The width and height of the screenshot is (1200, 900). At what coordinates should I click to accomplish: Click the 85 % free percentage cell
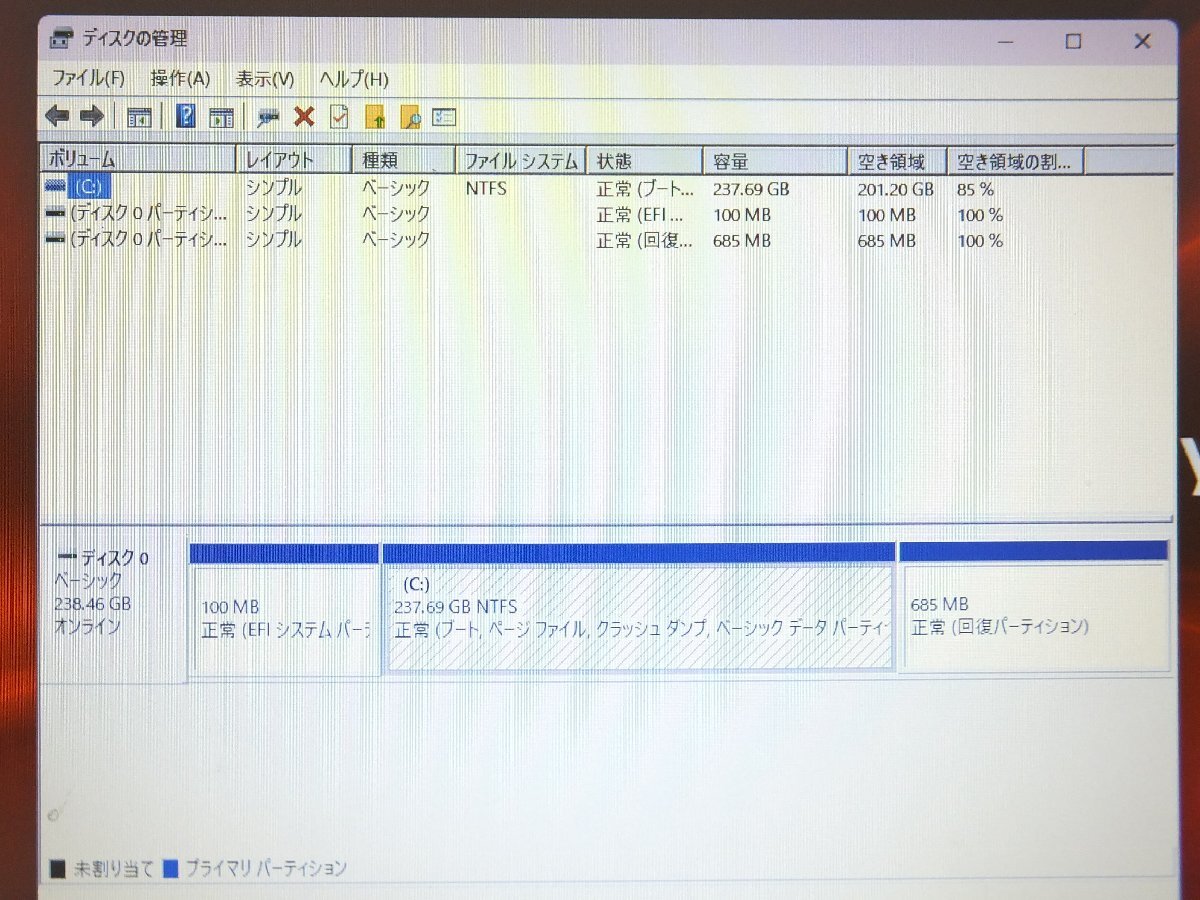coord(976,188)
